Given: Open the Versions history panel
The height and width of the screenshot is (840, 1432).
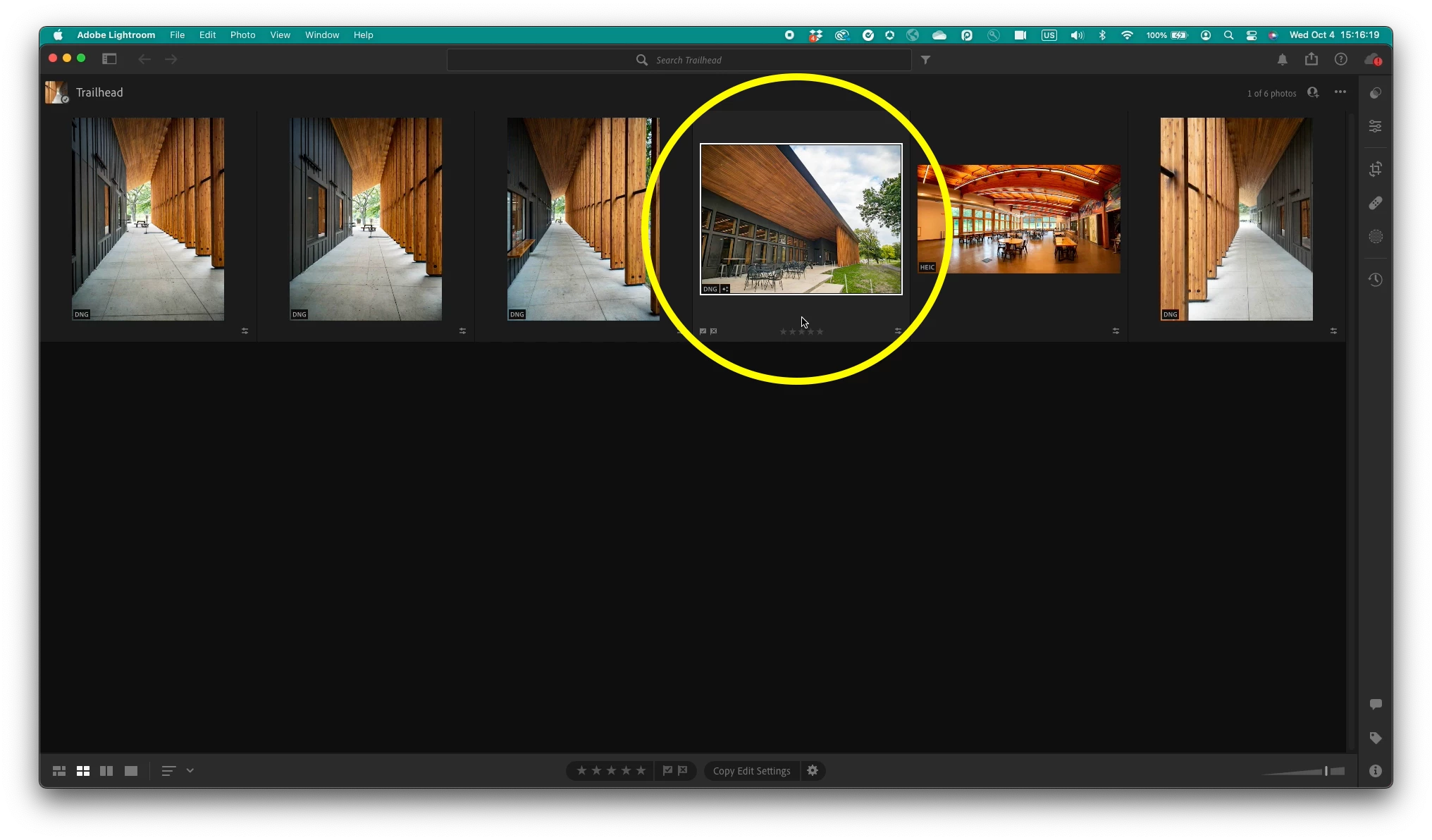Looking at the screenshot, I should pos(1375,280).
